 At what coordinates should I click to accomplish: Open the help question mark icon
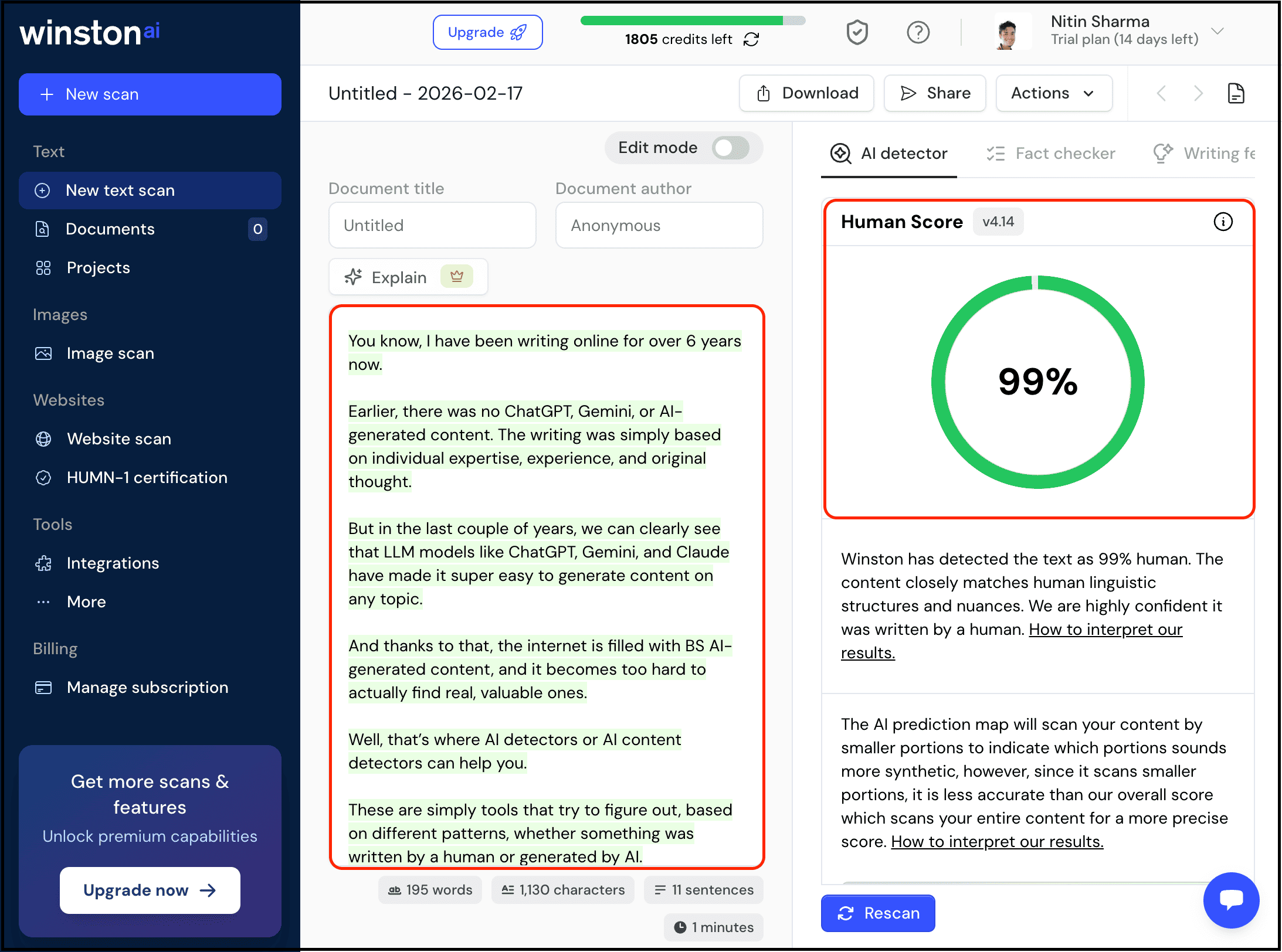(918, 32)
